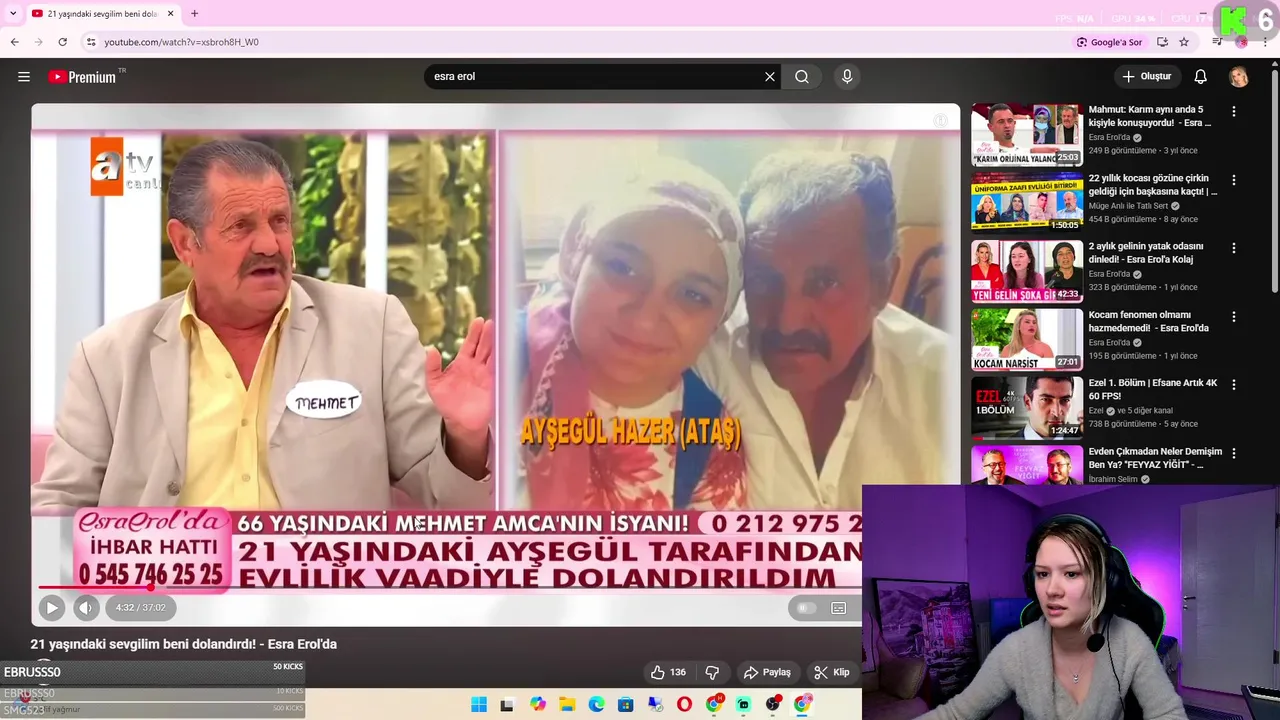Toggle subtitles in the video player
Image resolution: width=1280 pixels, height=720 pixels.
click(x=839, y=608)
